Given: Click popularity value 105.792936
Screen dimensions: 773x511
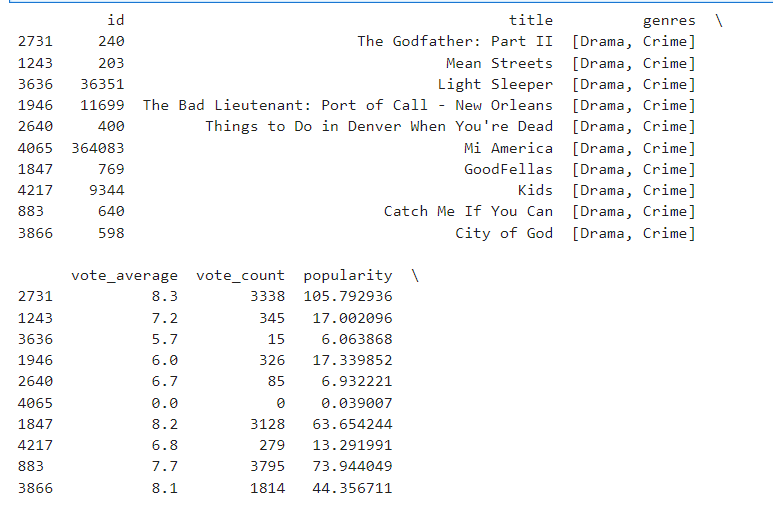Looking at the screenshot, I should (x=348, y=297).
